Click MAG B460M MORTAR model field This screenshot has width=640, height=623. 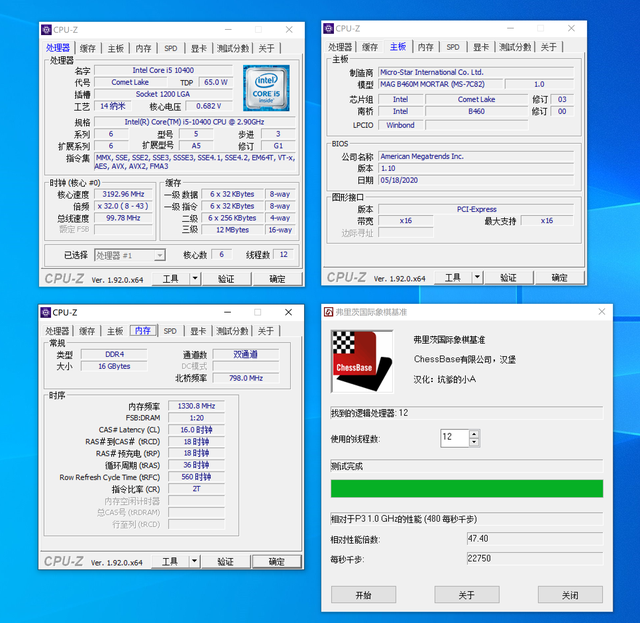[x=440, y=84]
